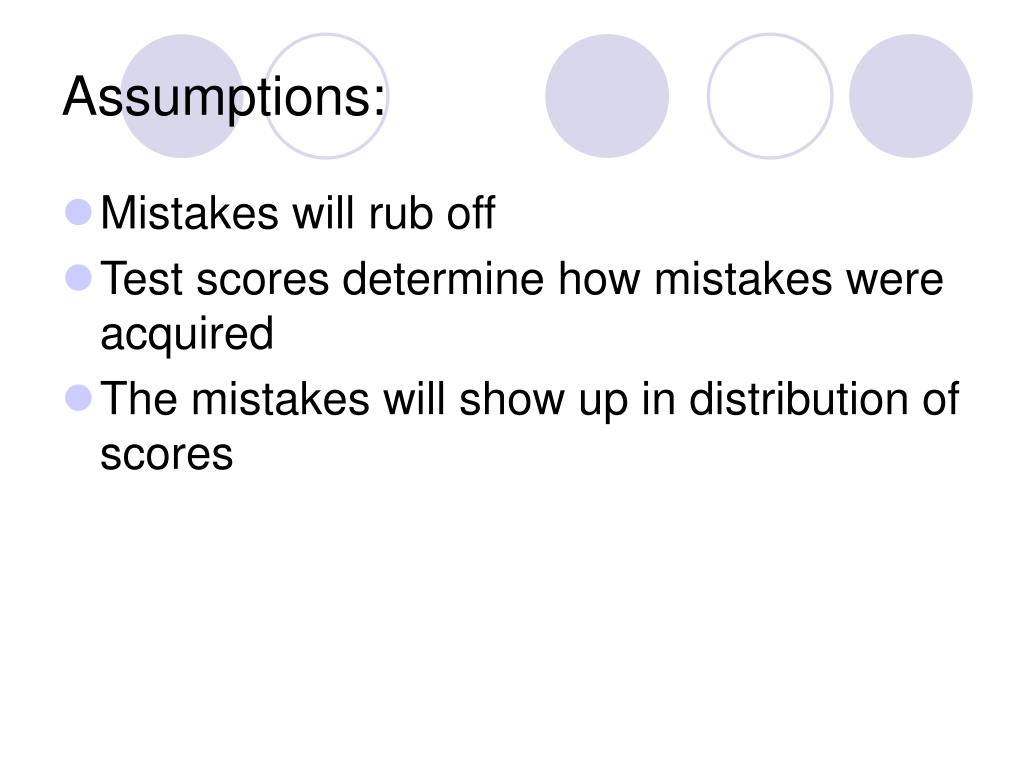The width and height of the screenshot is (1024, 768).
Task: Click bullet dot before "Test scores determine"
Action: tap(79, 278)
